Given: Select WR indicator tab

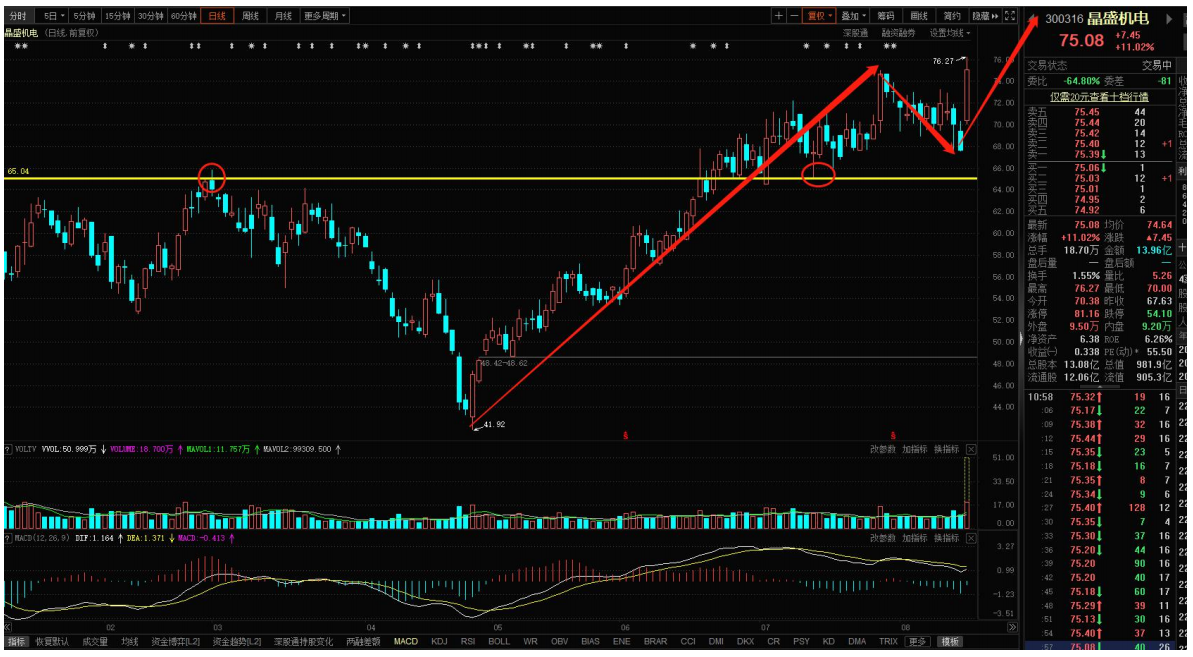Looking at the screenshot, I should pos(530,642).
